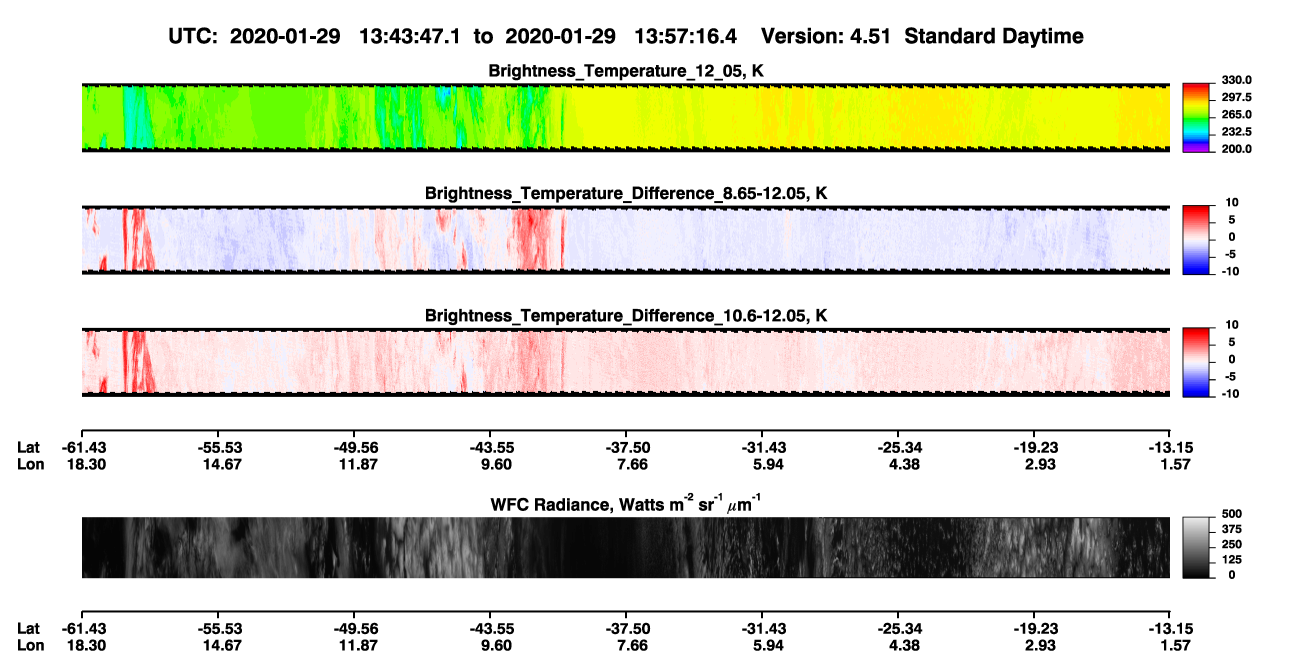Click the 265.0 colorbar tick label
The image size is (1300, 667).
(1238, 115)
